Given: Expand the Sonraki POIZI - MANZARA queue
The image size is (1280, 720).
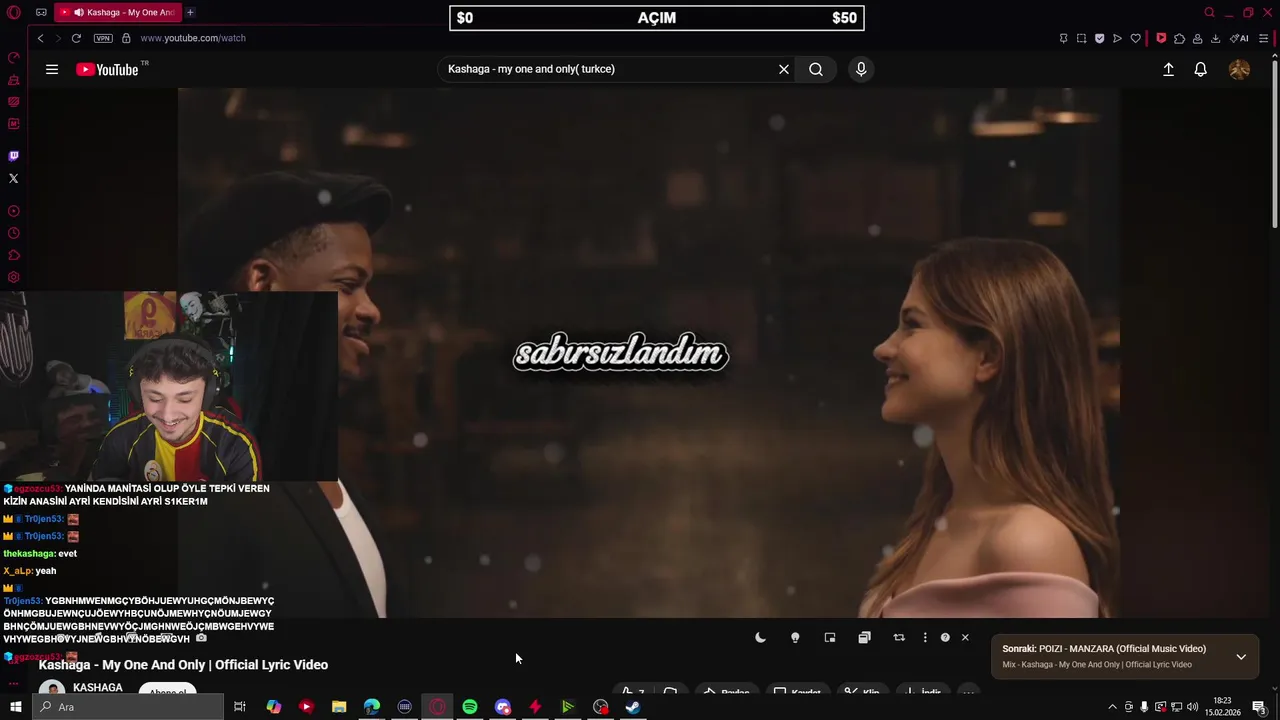Looking at the screenshot, I should (x=1241, y=657).
